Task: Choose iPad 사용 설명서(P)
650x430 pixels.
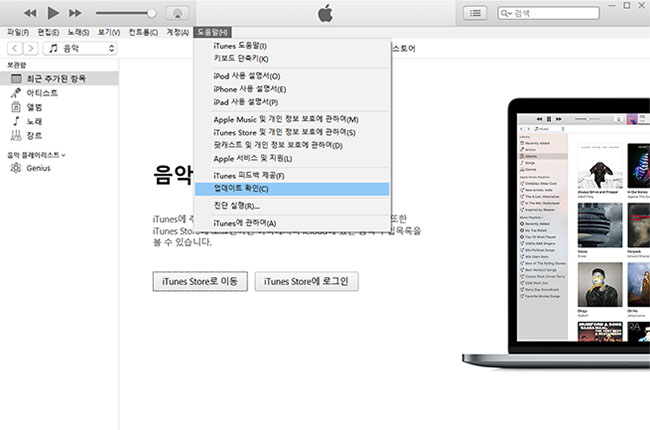Action: (292, 102)
